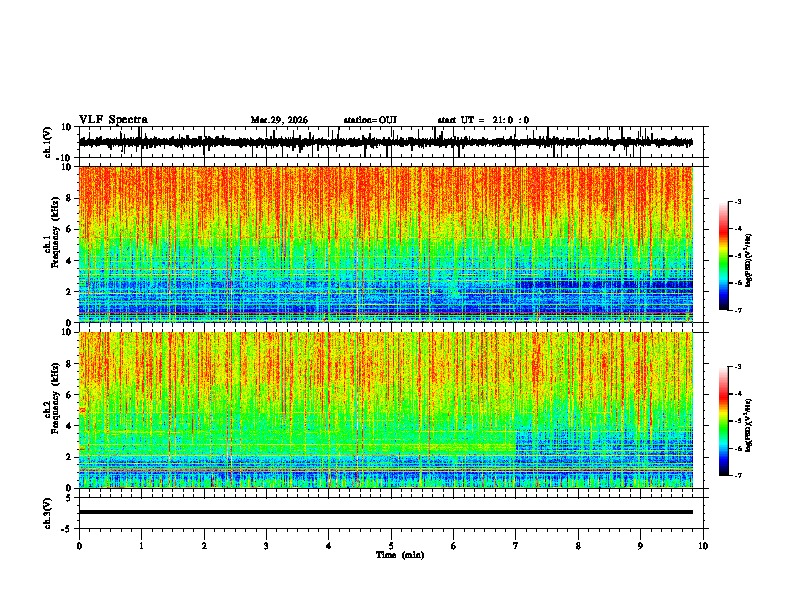Click the "start UT = 21:0 :0" header text

(483, 120)
